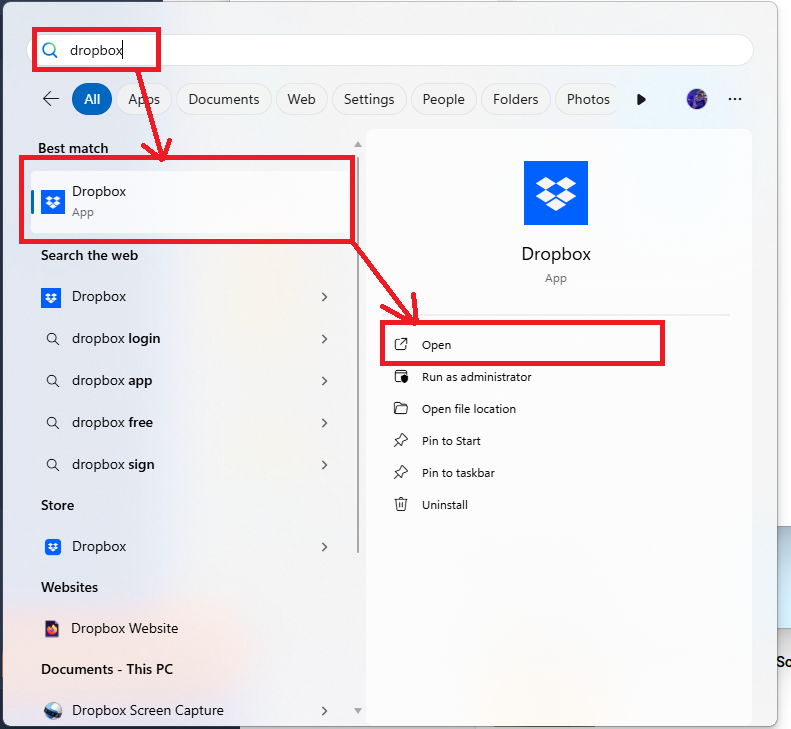Choose Run as administrator
The image size is (791, 729).
pos(476,377)
